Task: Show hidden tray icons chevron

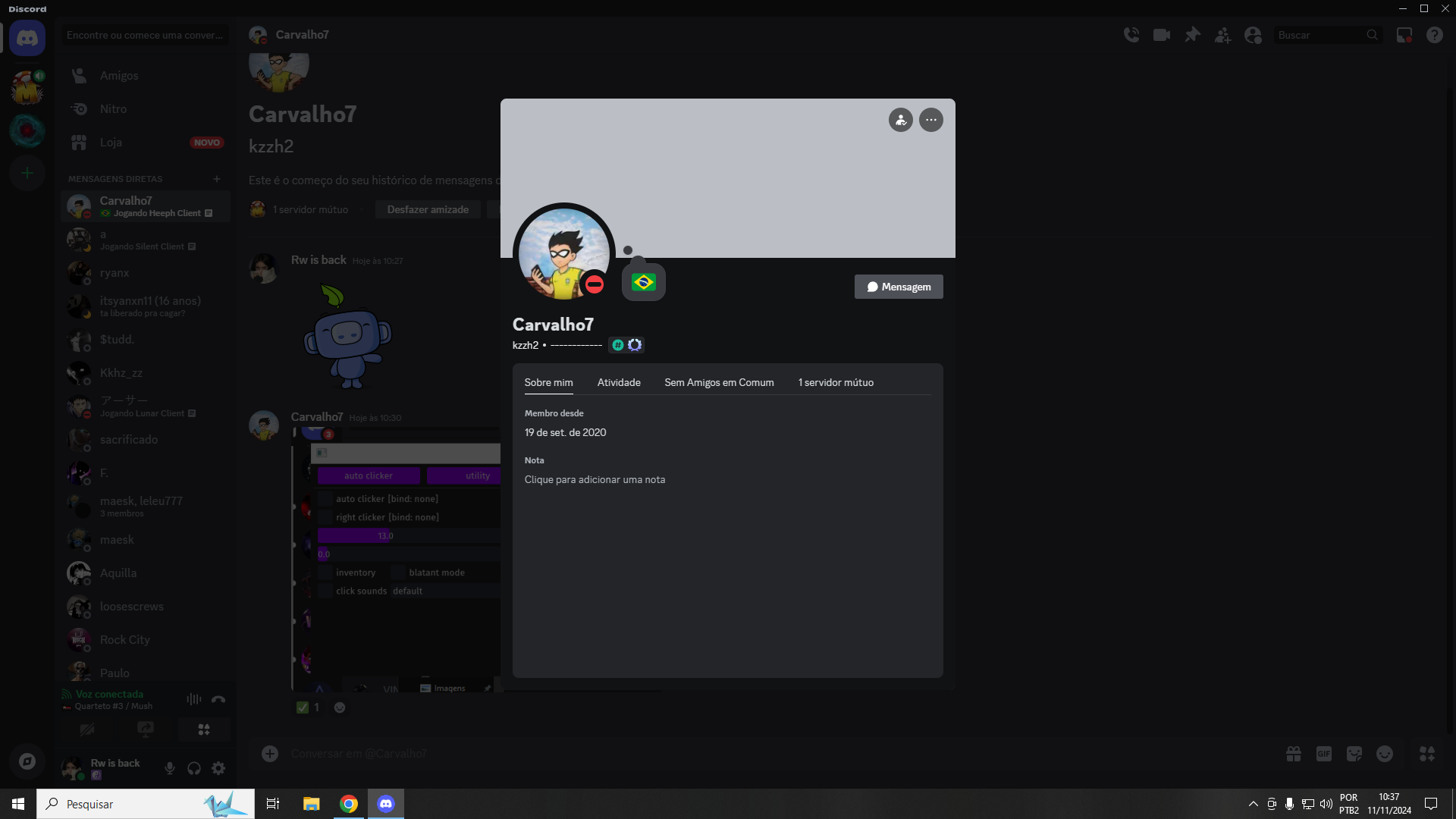Action: pos(1254,804)
